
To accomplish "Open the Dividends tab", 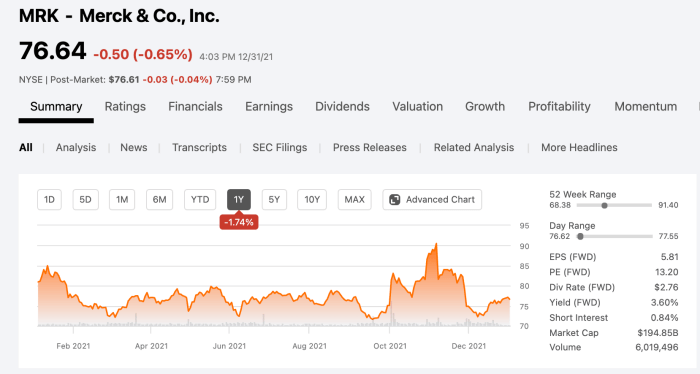I will coord(342,107).
